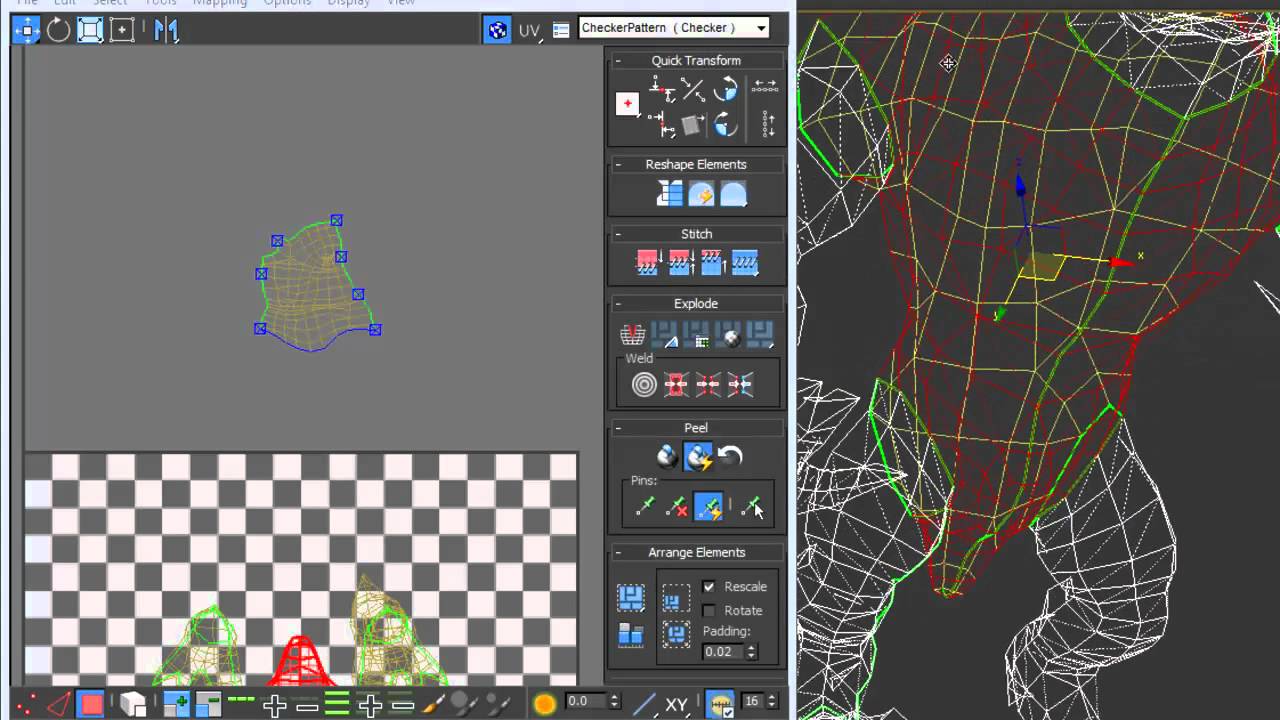Click the Space Vertically icon
Screen dimensions: 1280x720
coord(767,124)
